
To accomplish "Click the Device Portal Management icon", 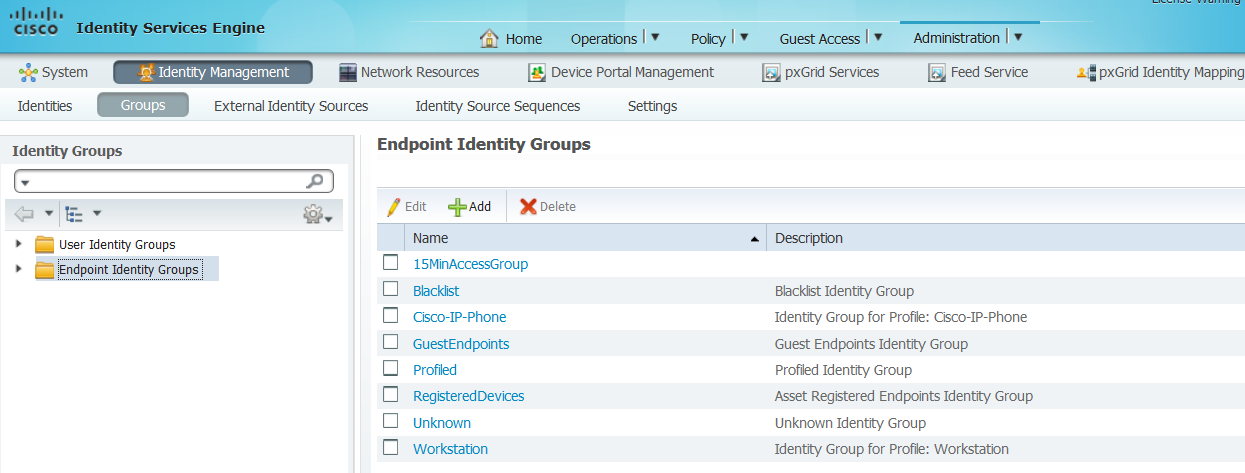I will [x=537, y=72].
